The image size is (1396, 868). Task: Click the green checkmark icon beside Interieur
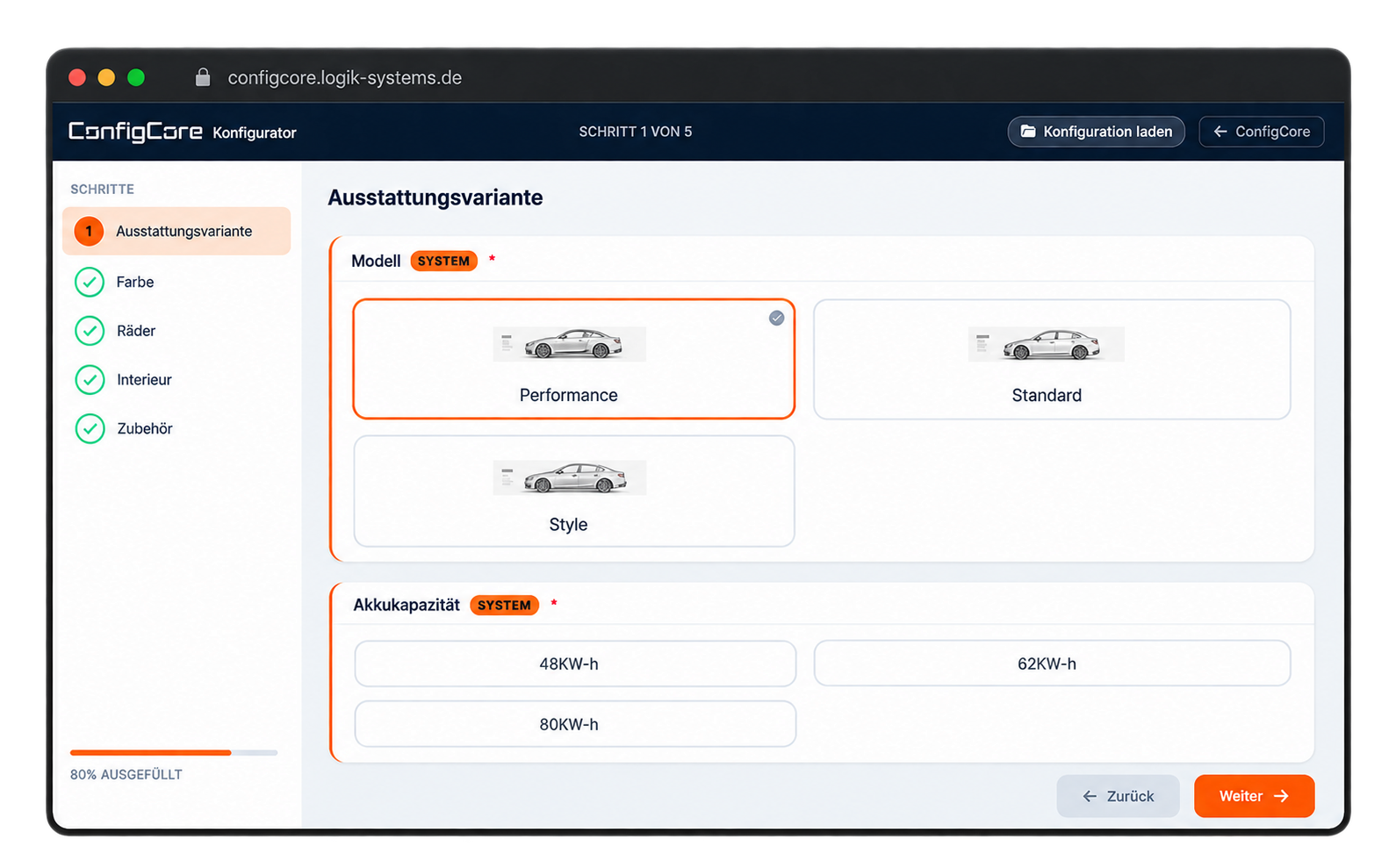[90, 380]
